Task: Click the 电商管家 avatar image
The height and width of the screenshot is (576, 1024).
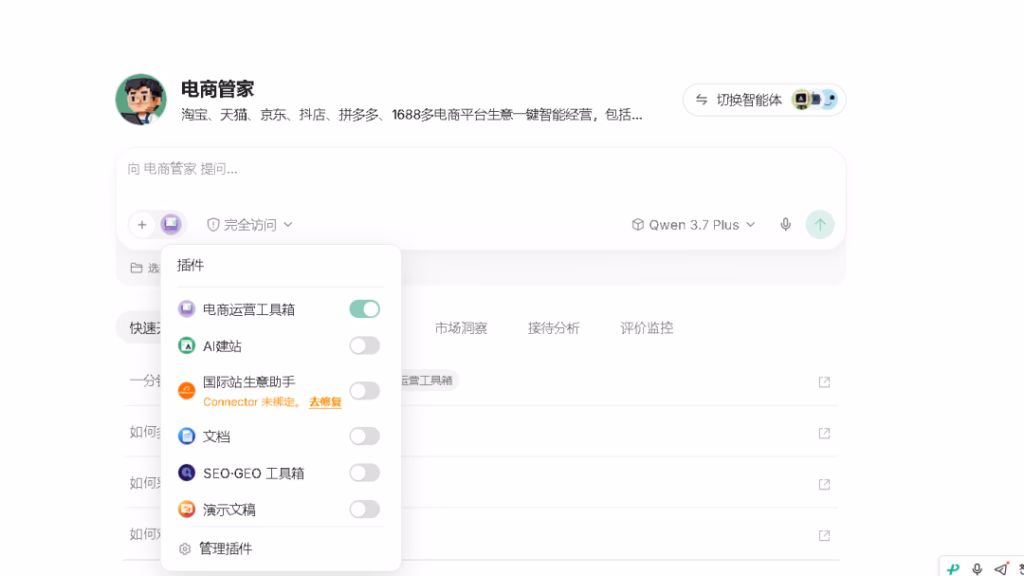Action: coord(141,99)
